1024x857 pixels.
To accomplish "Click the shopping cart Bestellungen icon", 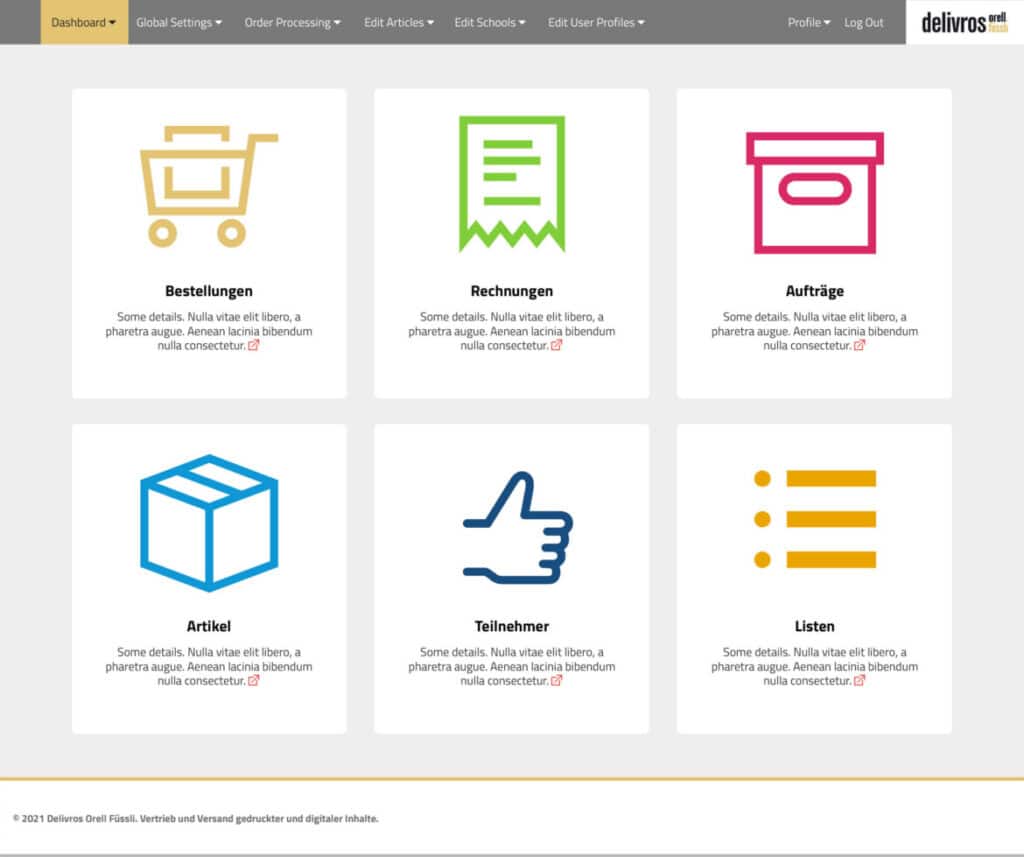I will click(209, 186).
